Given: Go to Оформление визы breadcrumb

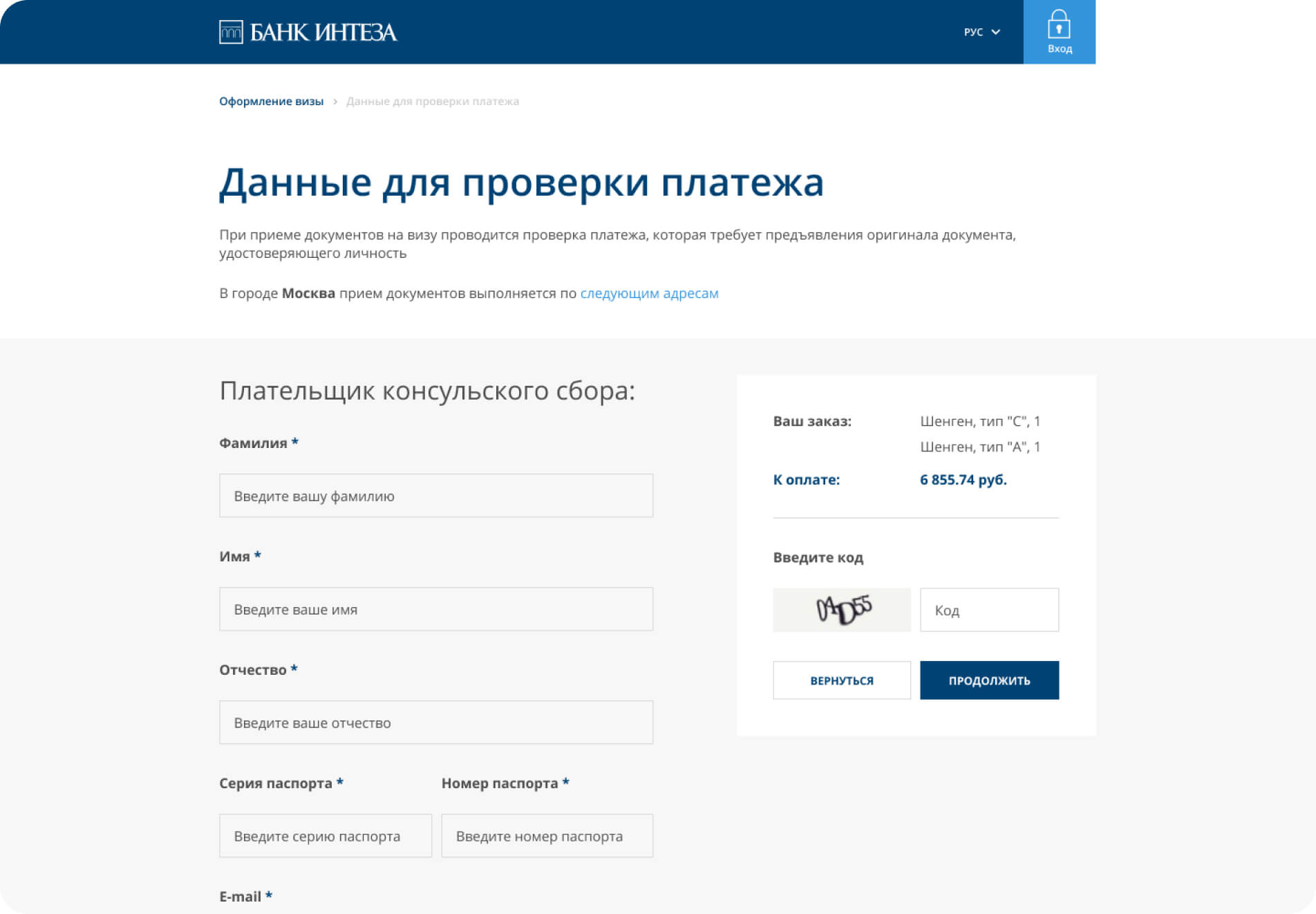Looking at the screenshot, I should (271, 102).
